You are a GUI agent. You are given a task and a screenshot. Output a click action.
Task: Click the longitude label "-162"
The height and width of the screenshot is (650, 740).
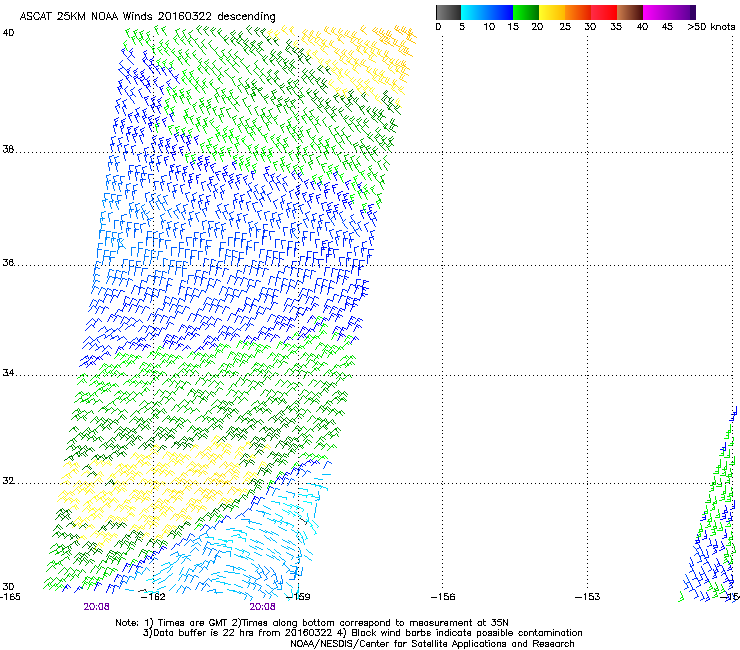153,597
